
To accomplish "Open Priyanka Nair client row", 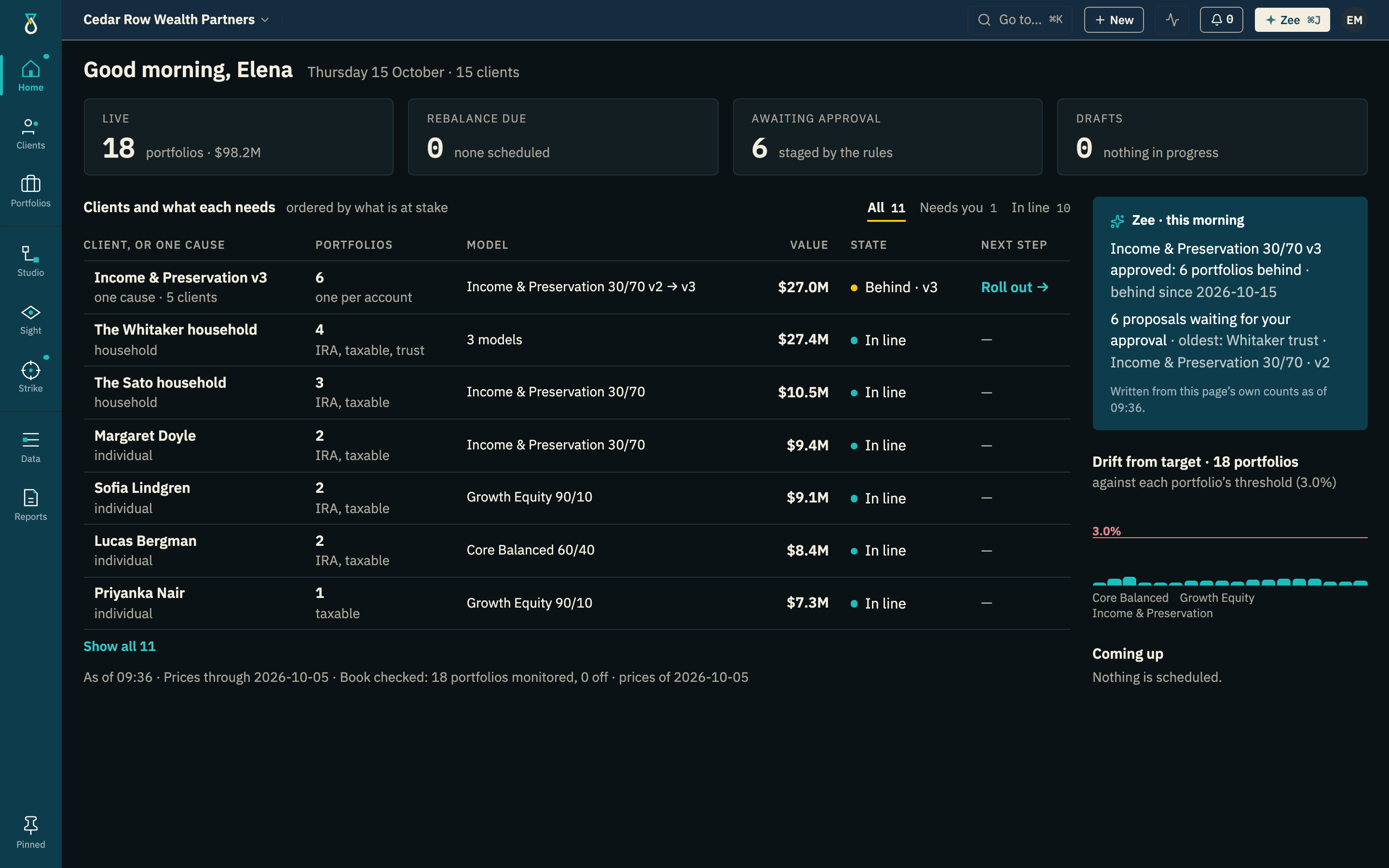I will point(577,603).
